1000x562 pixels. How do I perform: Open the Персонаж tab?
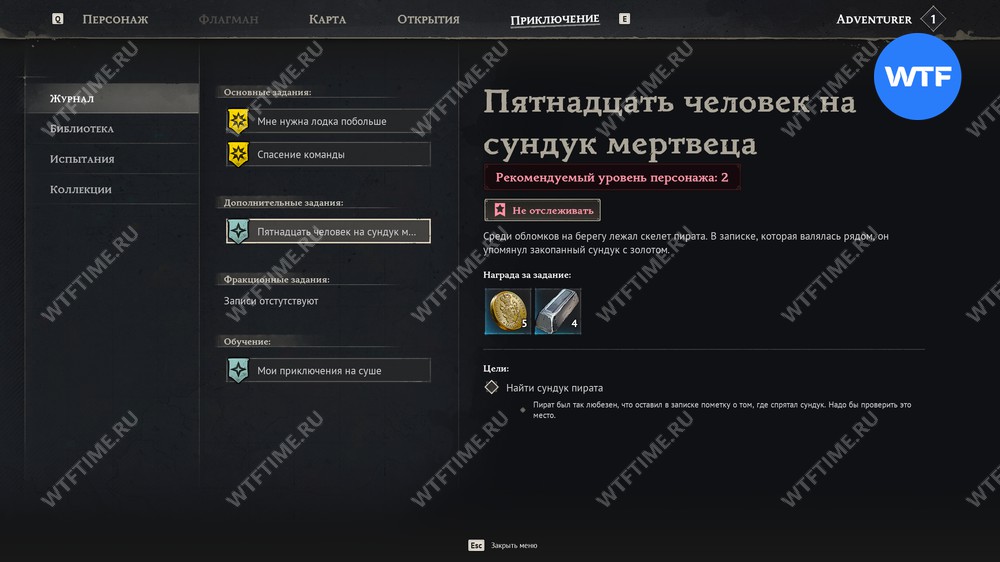[115, 19]
